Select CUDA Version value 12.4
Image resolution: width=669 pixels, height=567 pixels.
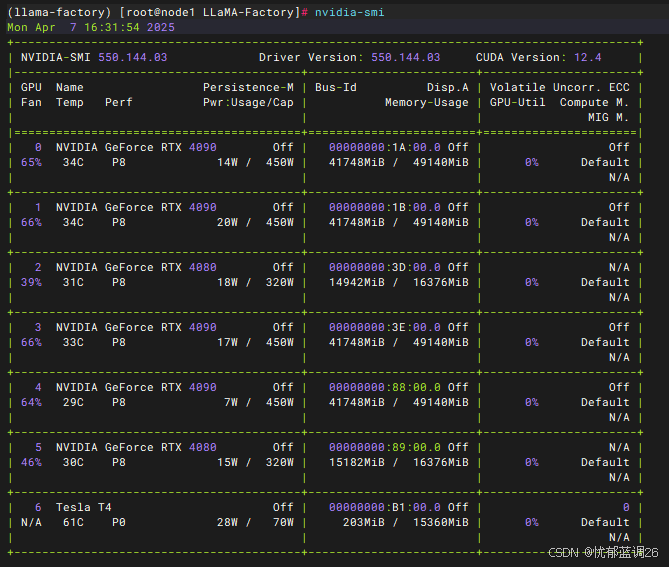coord(588,57)
